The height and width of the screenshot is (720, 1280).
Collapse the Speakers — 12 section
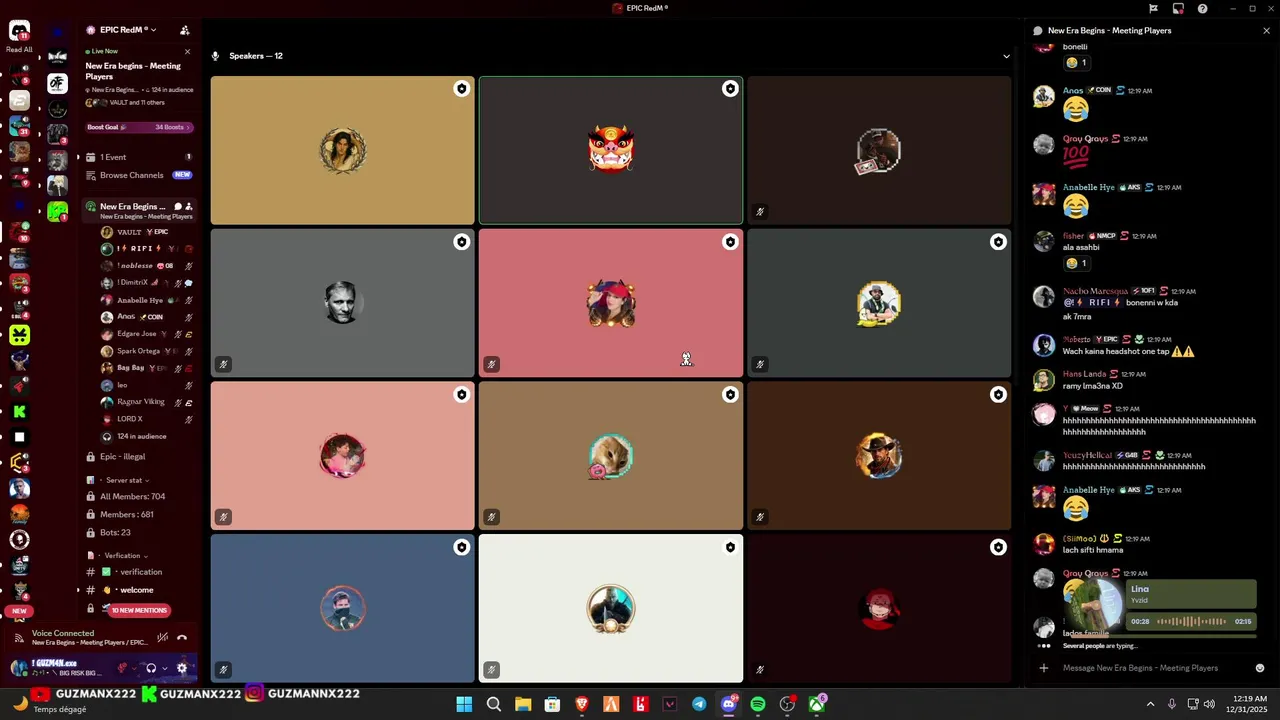[1006, 56]
